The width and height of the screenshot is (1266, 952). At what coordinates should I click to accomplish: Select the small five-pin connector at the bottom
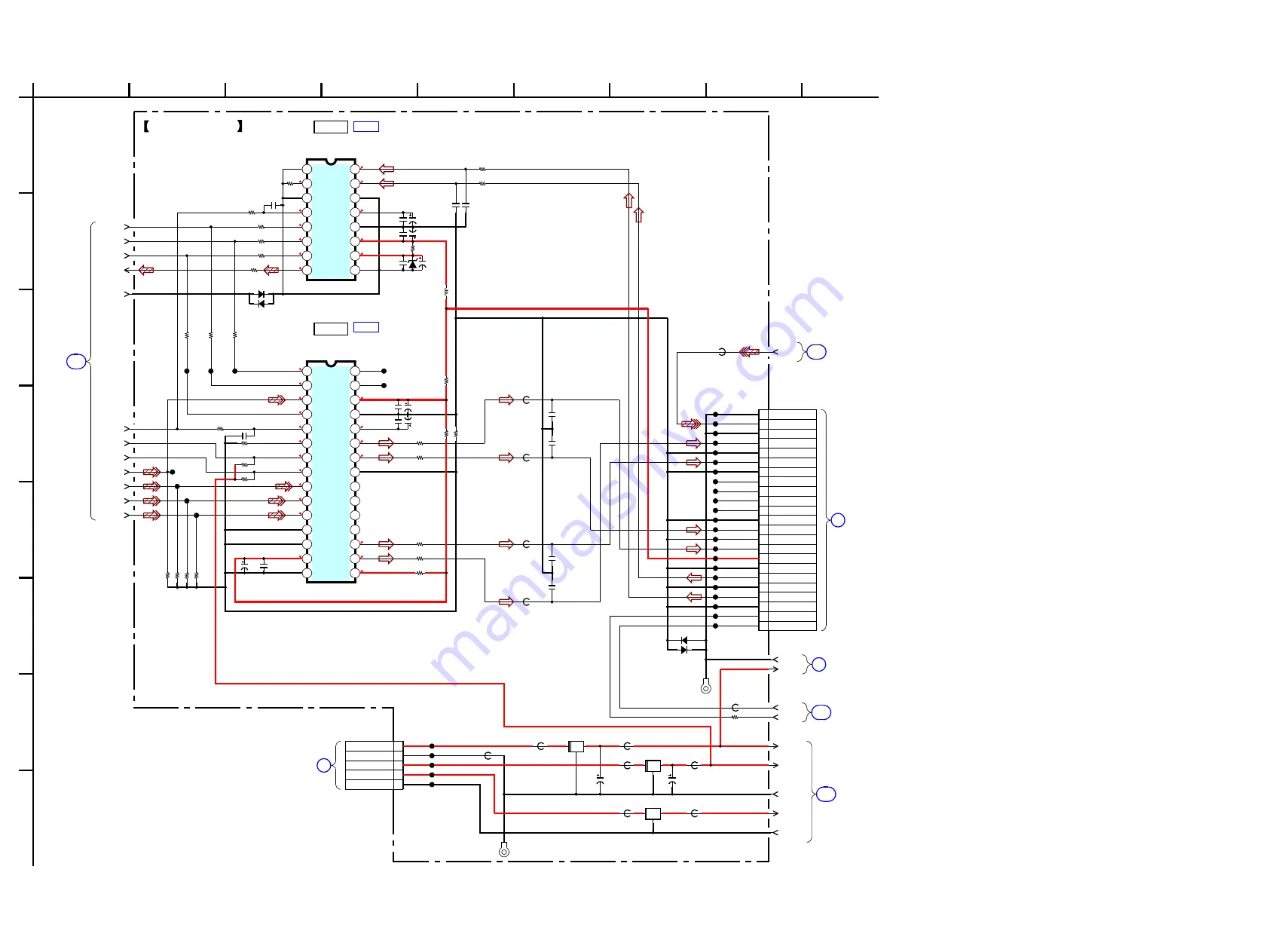point(374,765)
